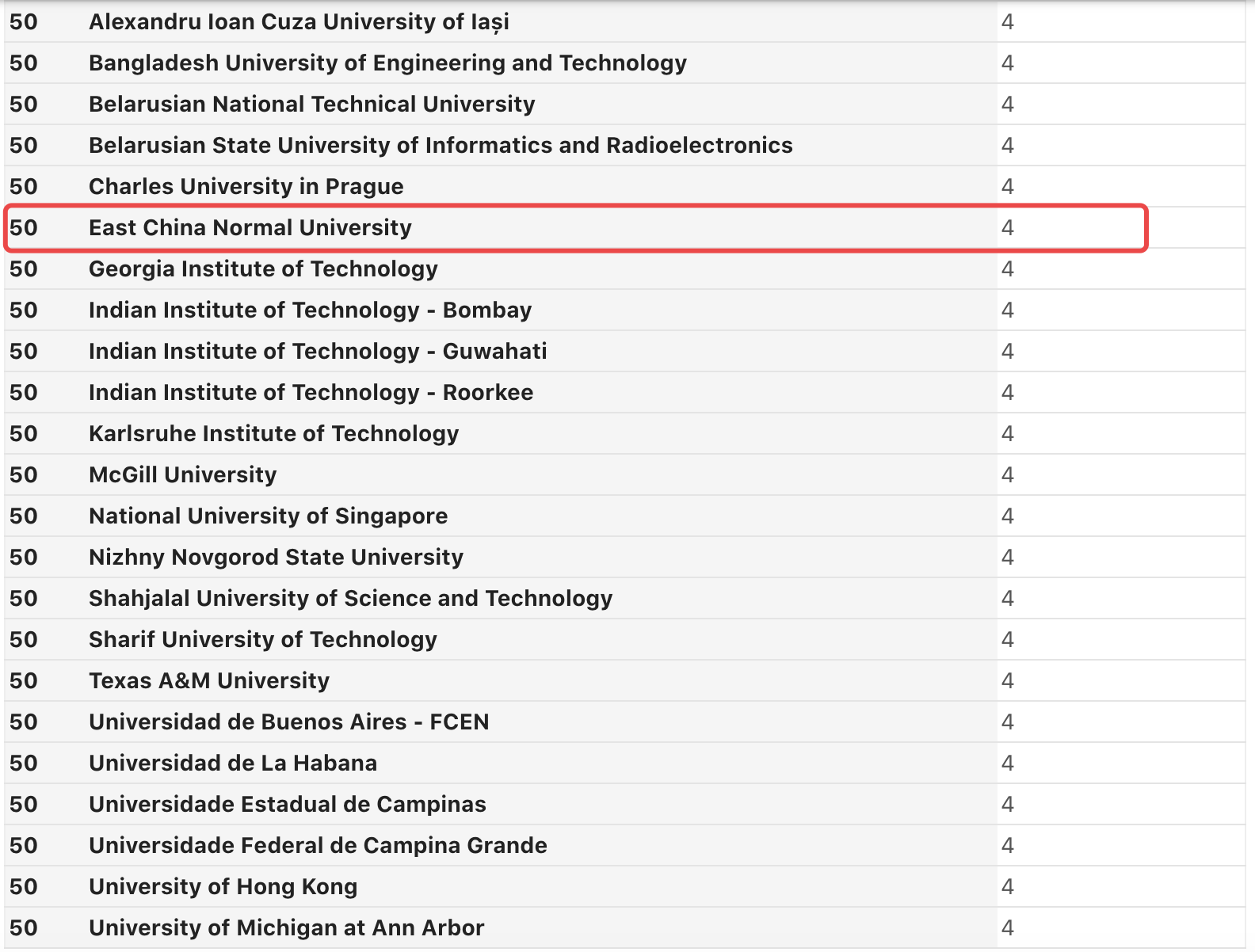
Task: Click the score 4 for Nizhny Novgorod State University
Action: click(1007, 558)
